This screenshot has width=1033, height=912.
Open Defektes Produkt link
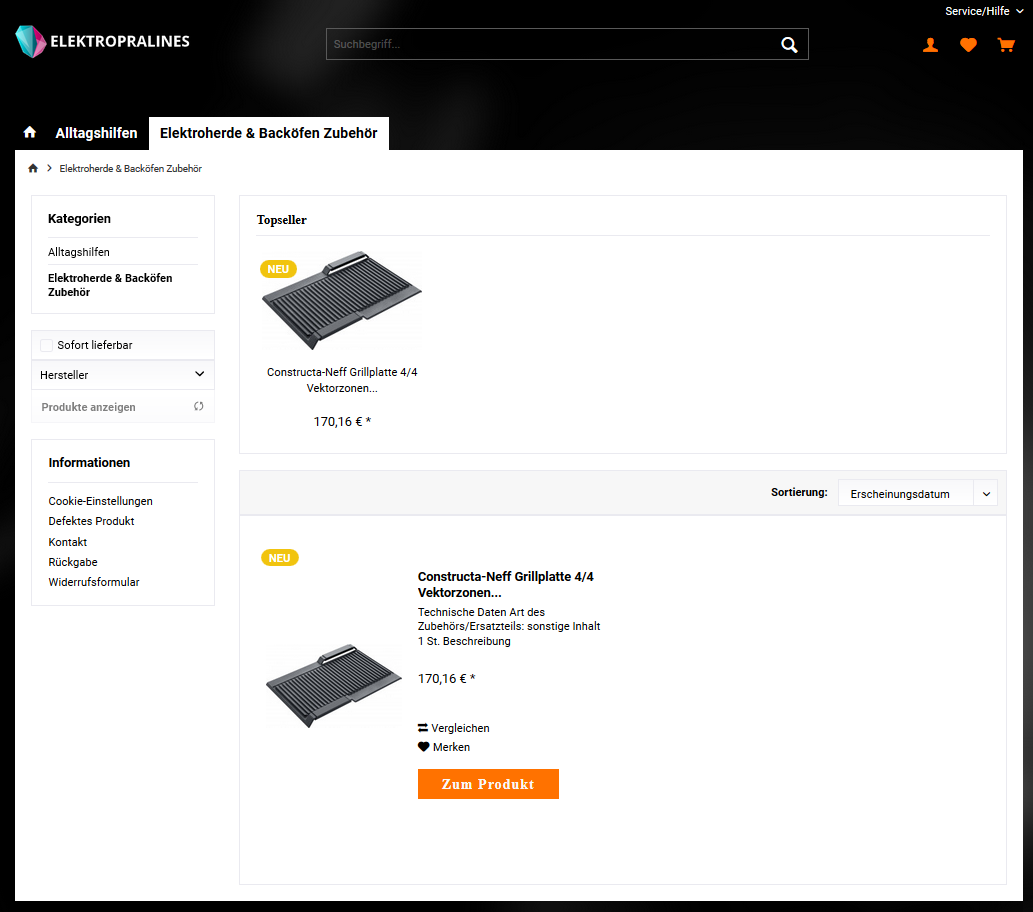tap(91, 521)
